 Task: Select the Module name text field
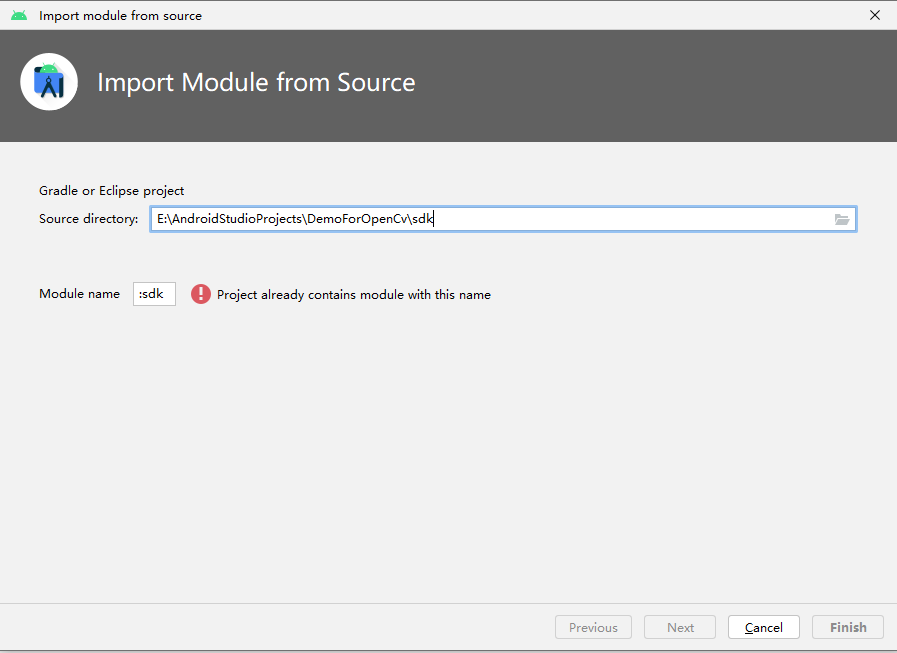[x=154, y=294]
